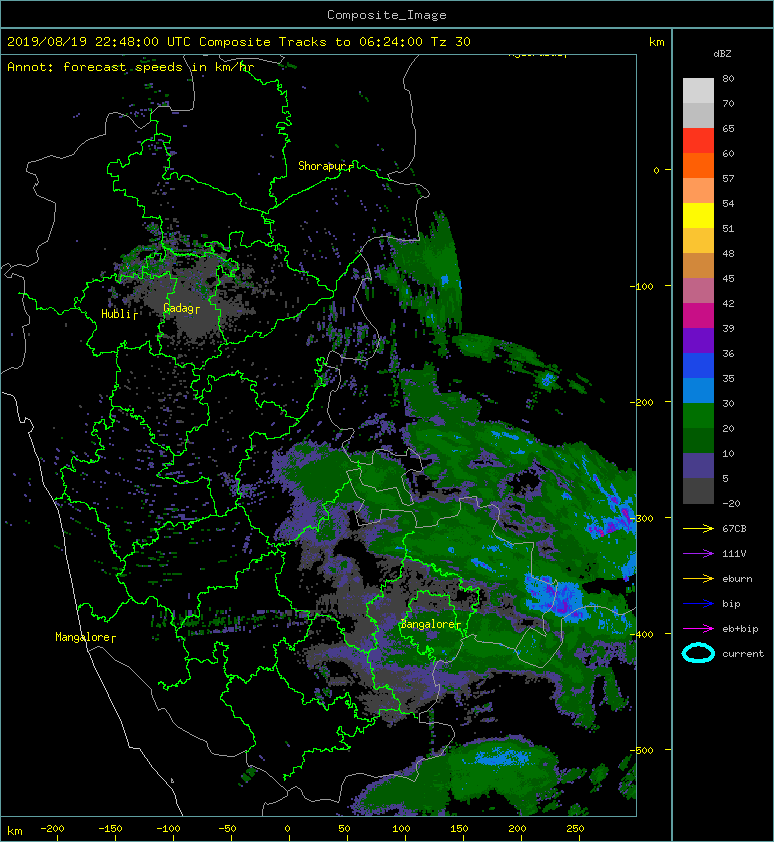Click the 80 dBZ scale value
This screenshot has height=842, width=774.
[x=728, y=78]
